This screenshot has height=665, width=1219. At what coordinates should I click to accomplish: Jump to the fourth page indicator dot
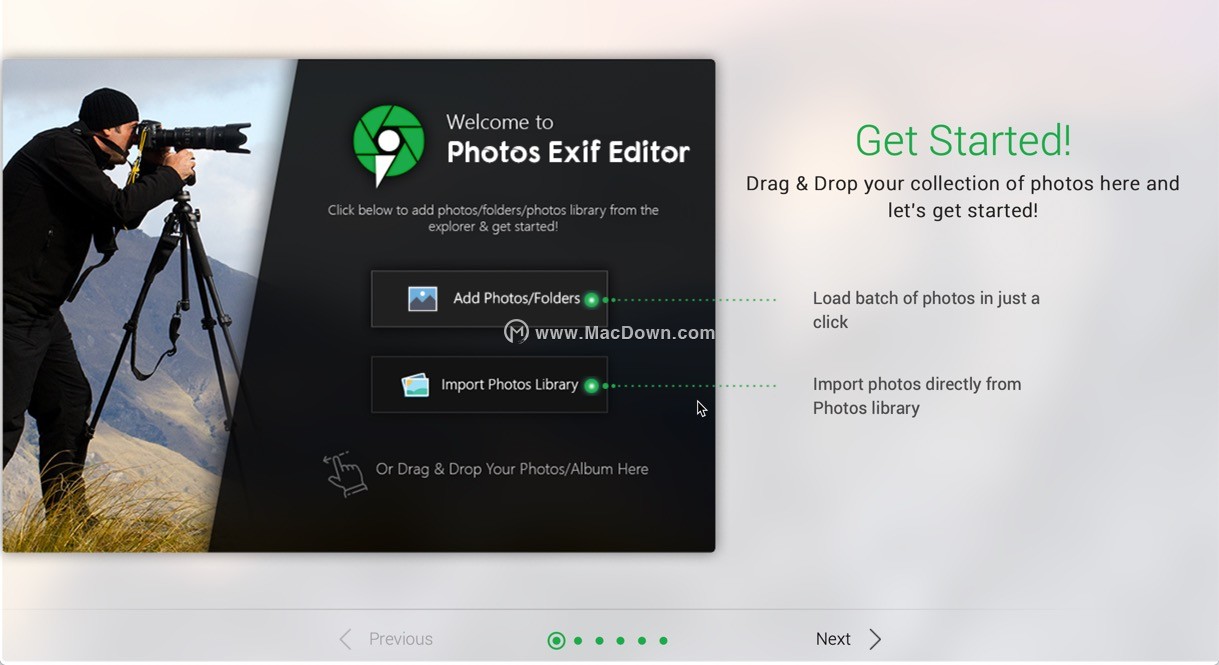(621, 641)
